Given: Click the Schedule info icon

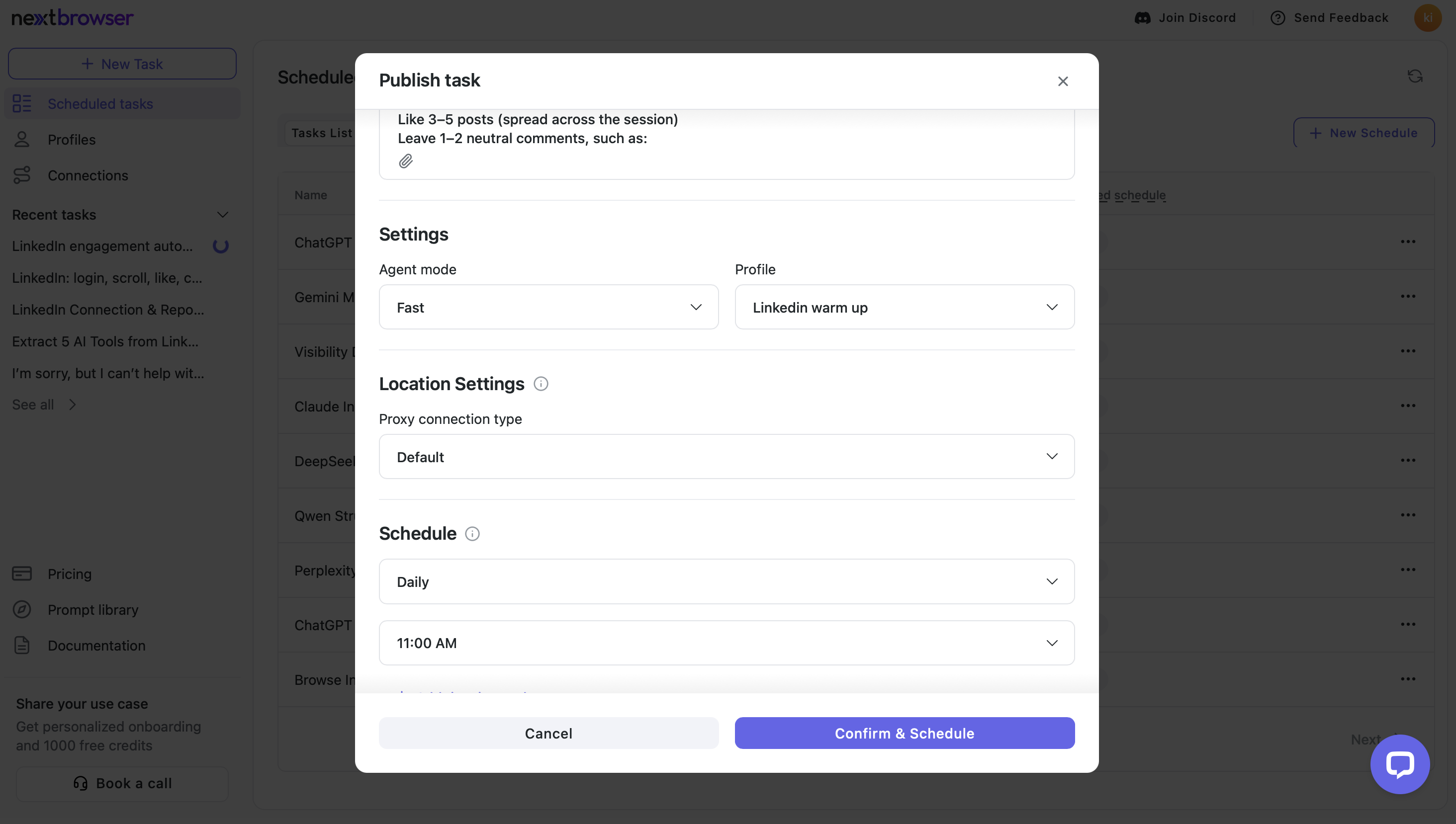Looking at the screenshot, I should (472, 534).
